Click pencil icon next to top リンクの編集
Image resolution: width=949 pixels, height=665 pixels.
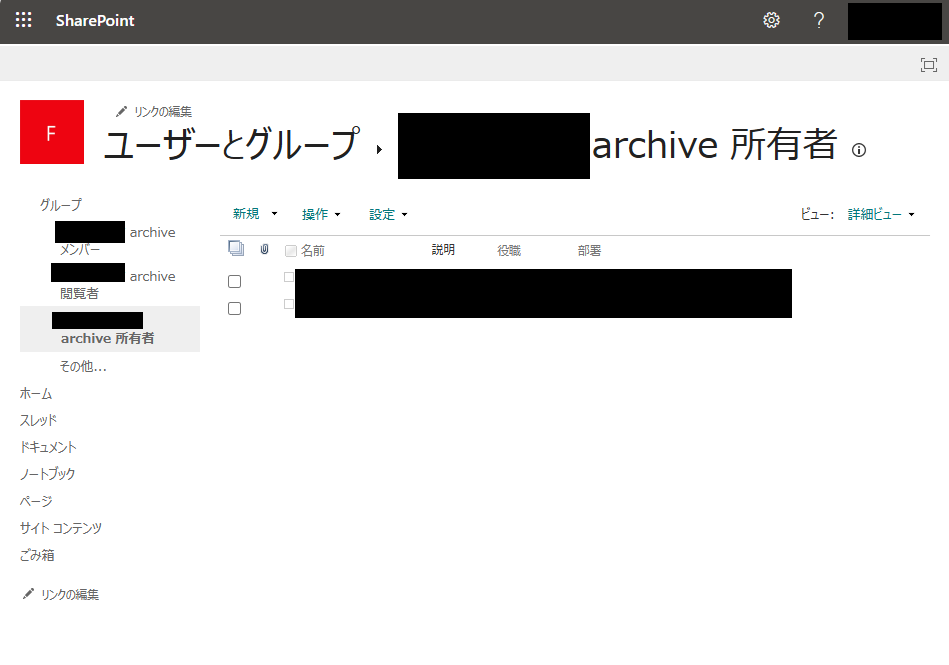[121, 111]
